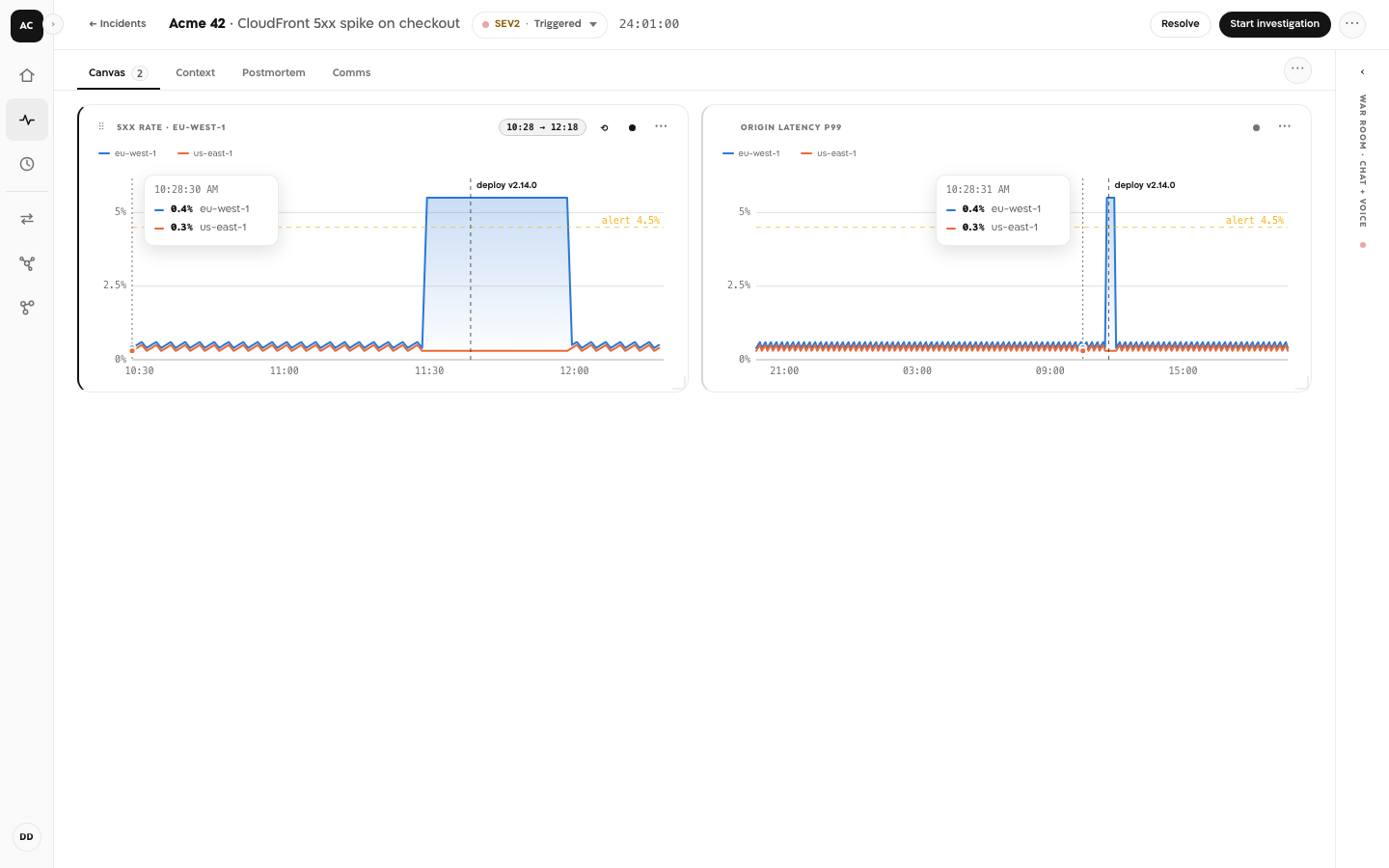Viewport: 1389px width, 868px height.
Task: Toggle eu-west-1 series in 5xx rate legend
Action: tap(127, 153)
